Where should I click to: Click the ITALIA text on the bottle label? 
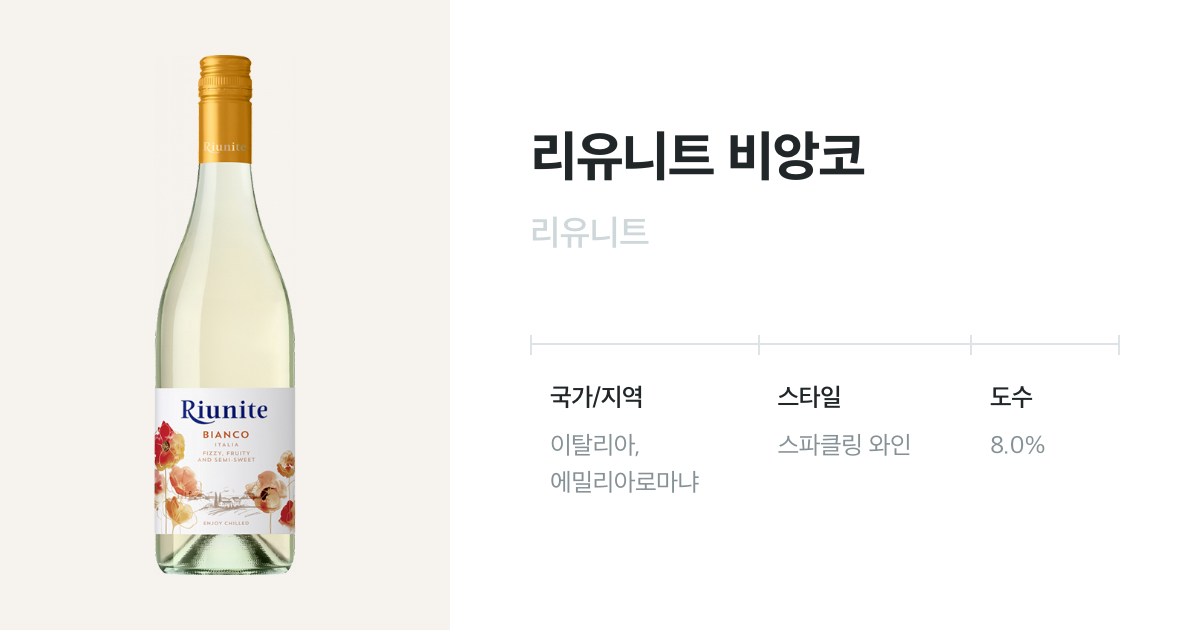pyautogui.click(x=226, y=445)
